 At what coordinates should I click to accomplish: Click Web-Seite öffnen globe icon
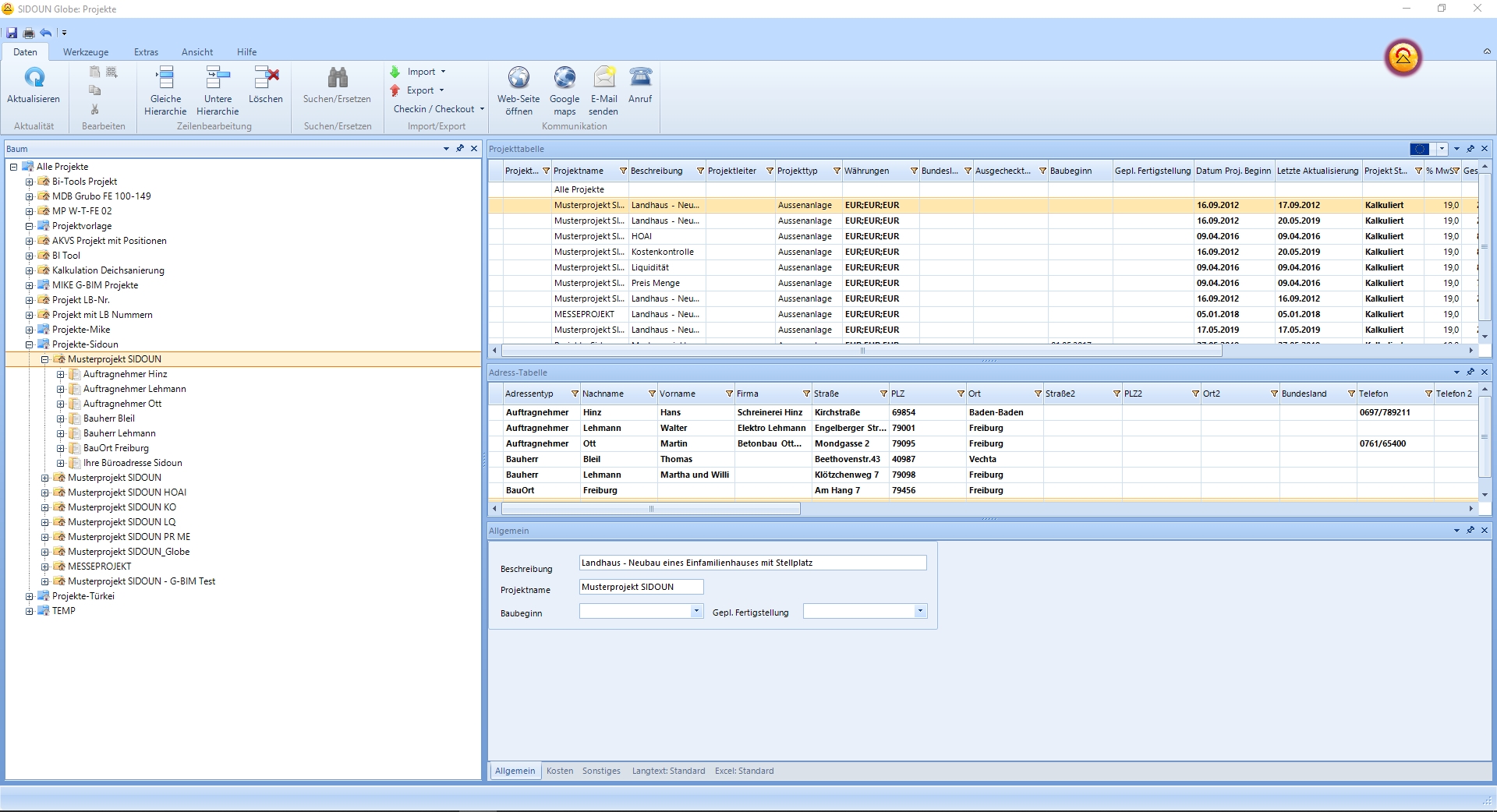point(518,78)
